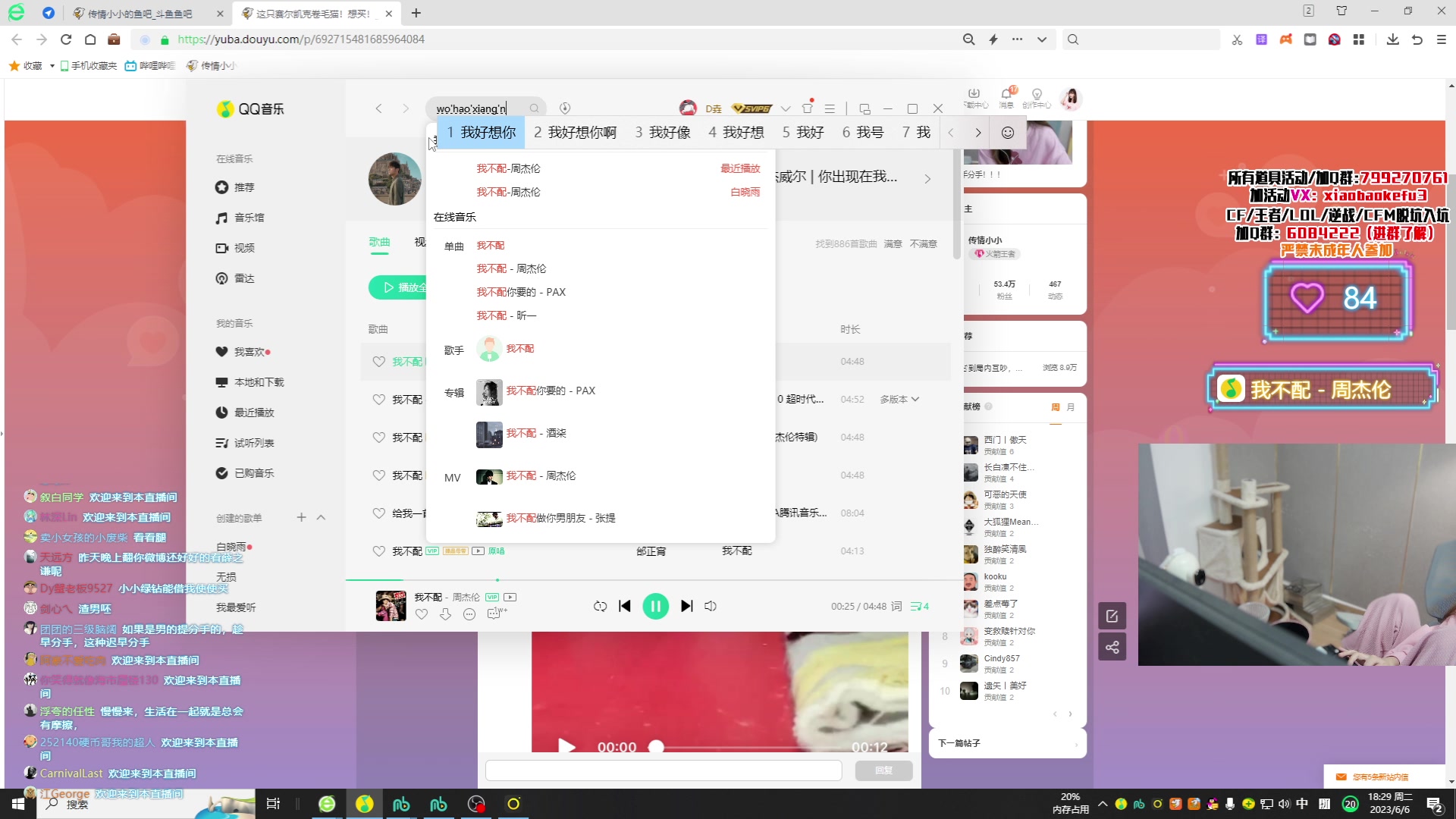This screenshot has width=1456, height=819.
Task: Open the skin (shirt) icon in QQ Music
Action: tap(808, 108)
